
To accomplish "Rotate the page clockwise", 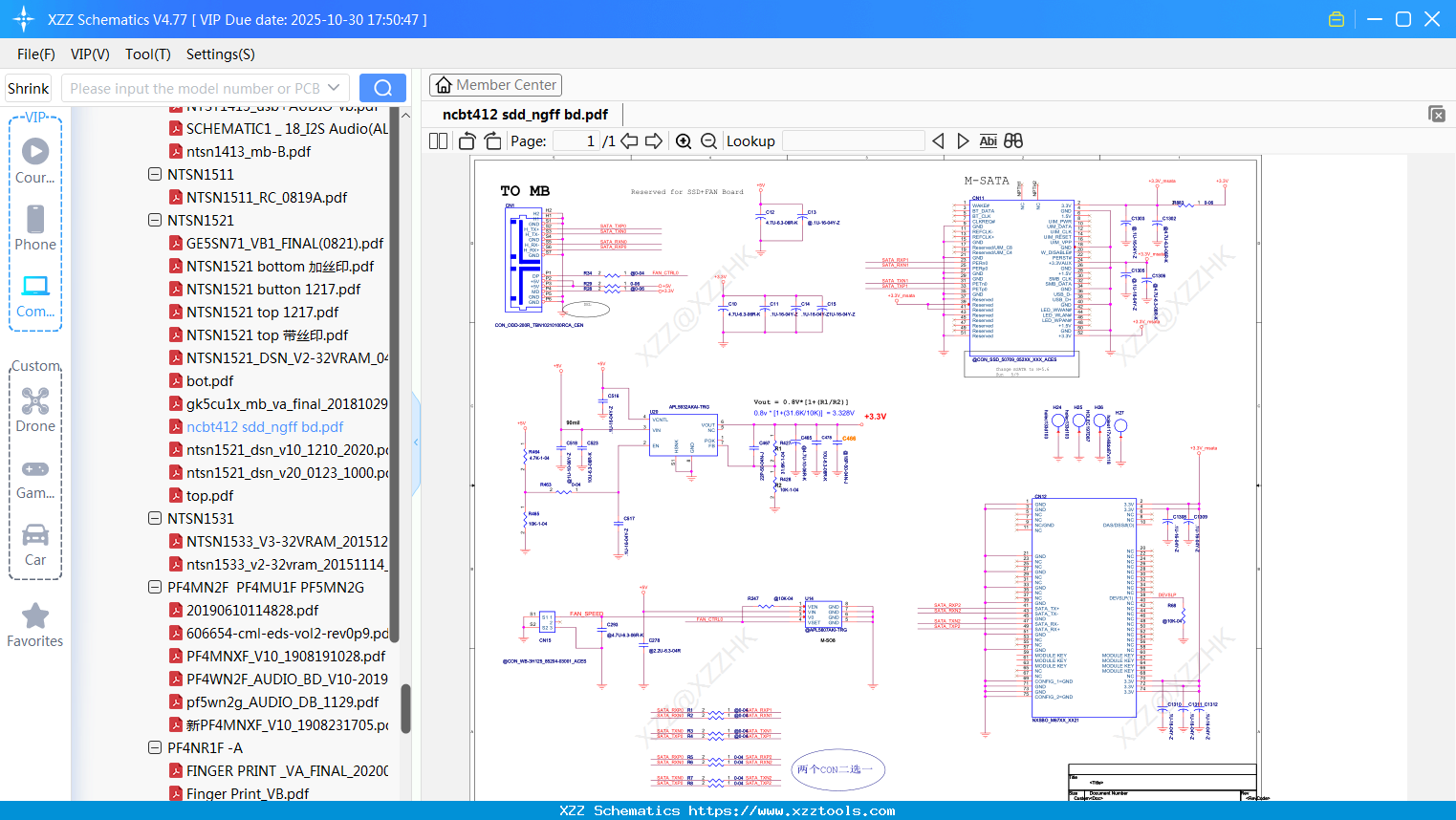I will (x=492, y=141).
